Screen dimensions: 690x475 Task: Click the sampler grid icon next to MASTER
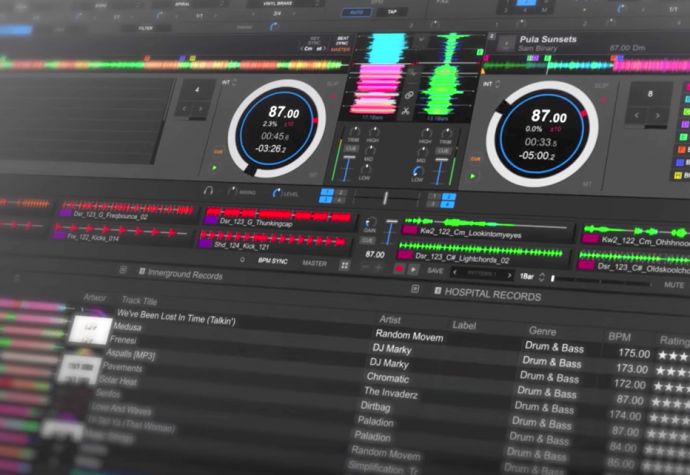(345, 265)
